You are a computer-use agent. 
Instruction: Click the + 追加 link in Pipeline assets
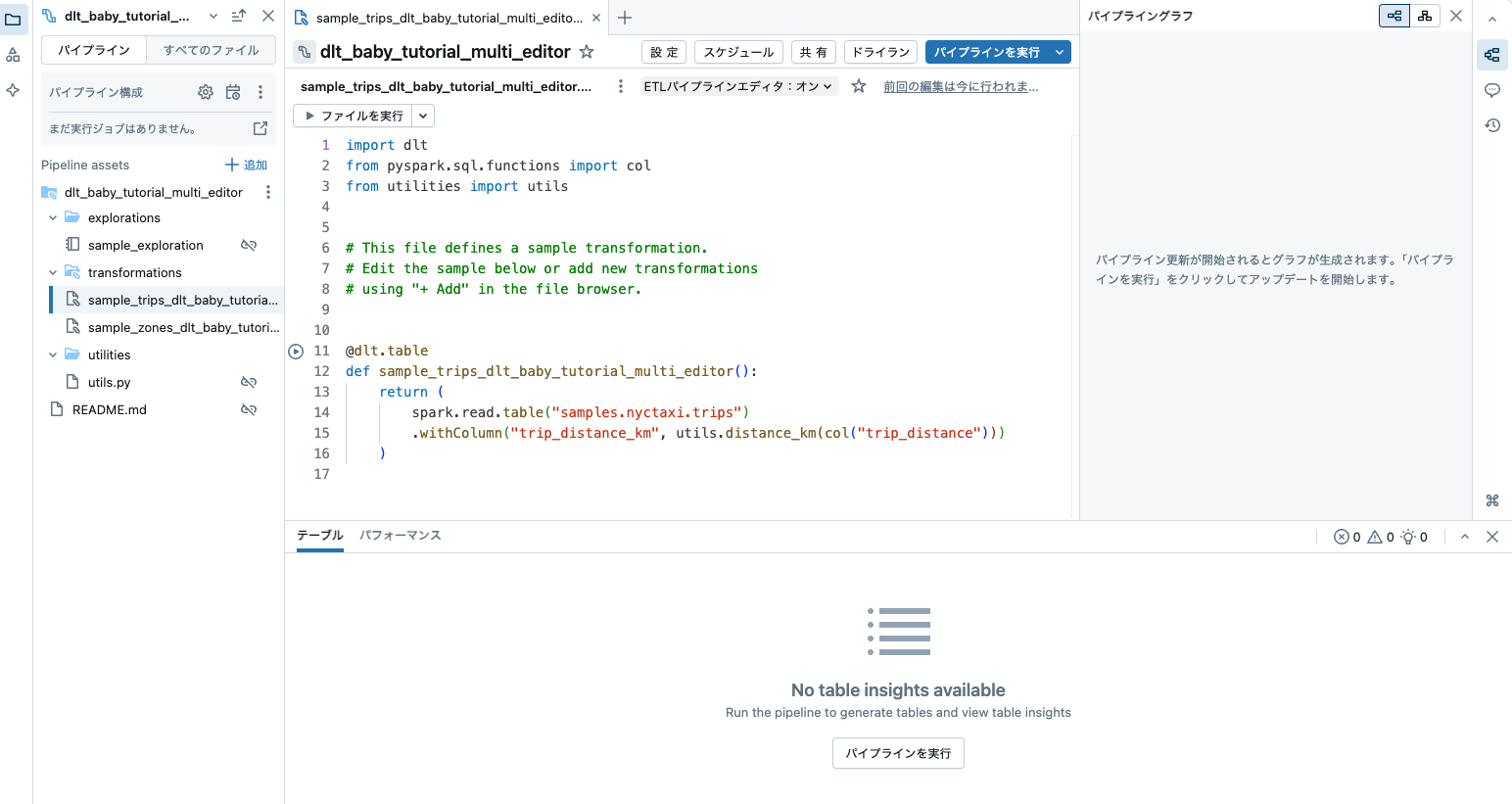(245, 165)
